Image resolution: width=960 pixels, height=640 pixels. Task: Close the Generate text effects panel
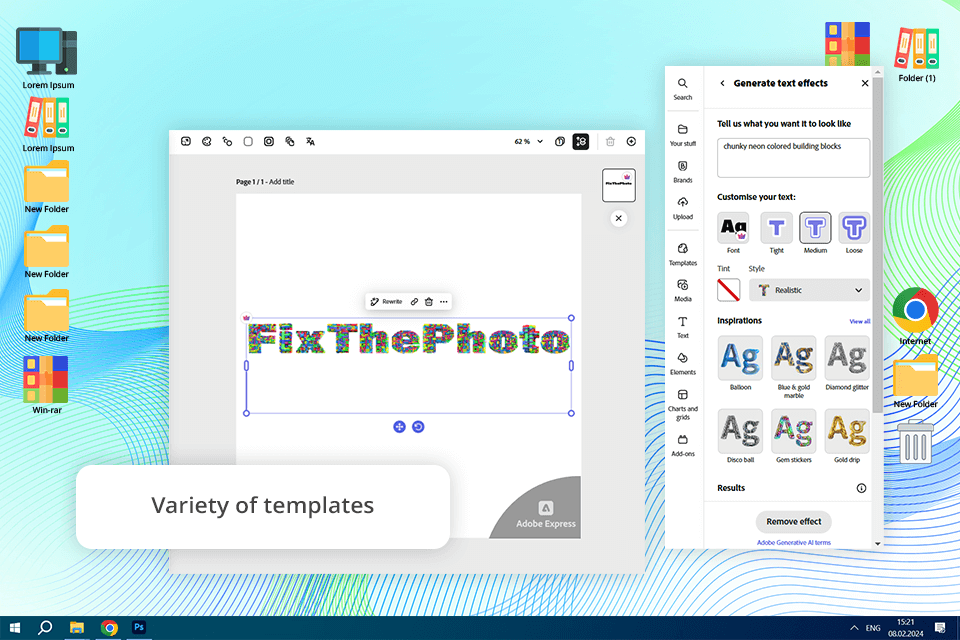click(864, 83)
